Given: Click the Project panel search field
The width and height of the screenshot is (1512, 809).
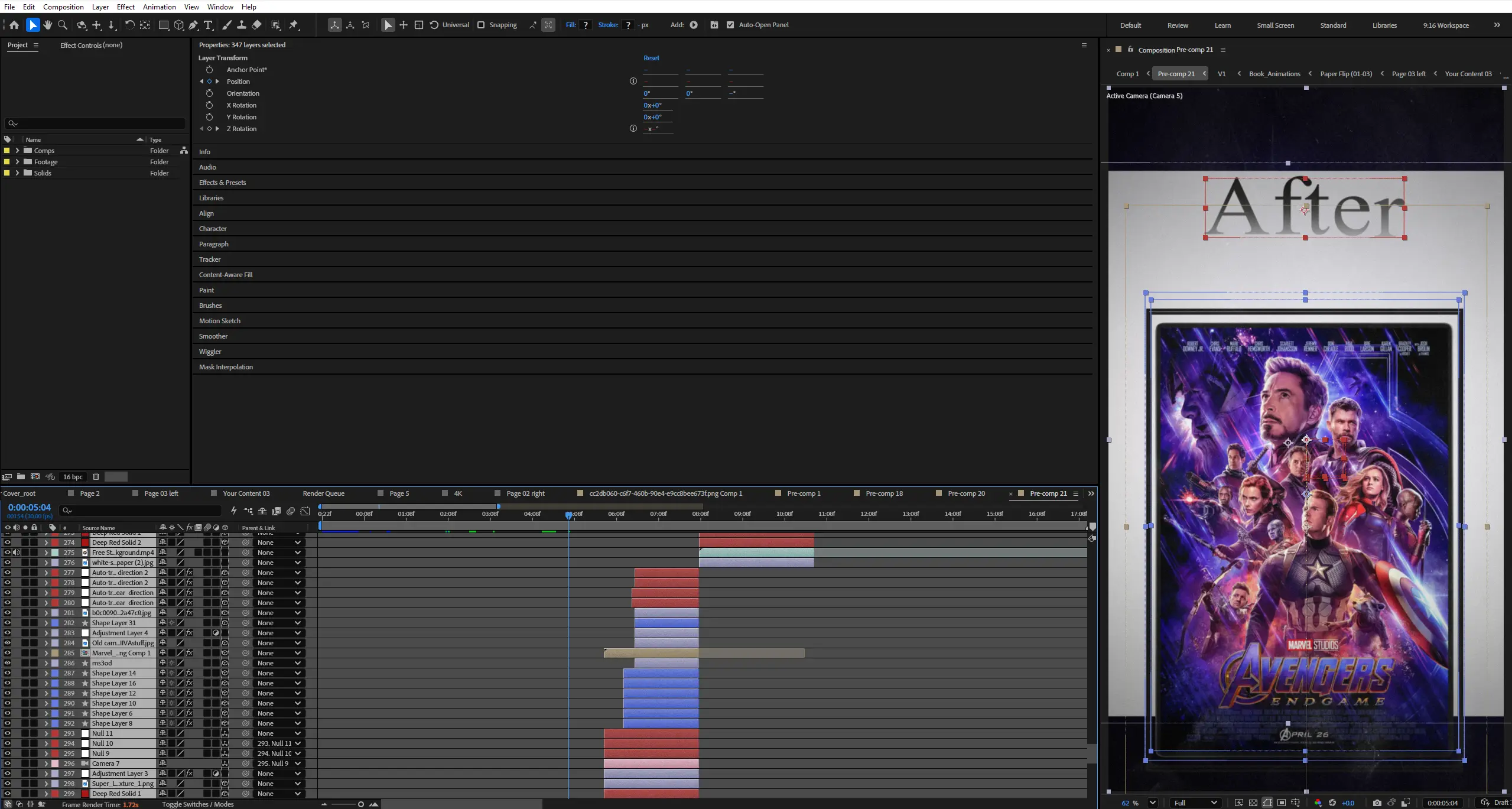Looking at the screenshot, I should click(95, 124).
